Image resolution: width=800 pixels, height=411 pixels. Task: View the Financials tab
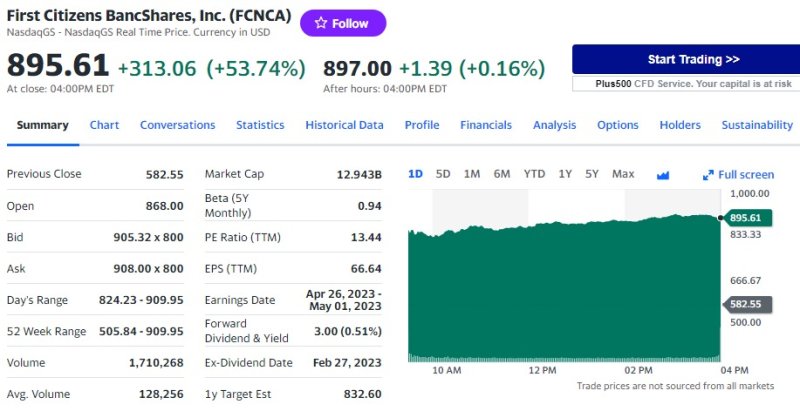tap(486, 125)
